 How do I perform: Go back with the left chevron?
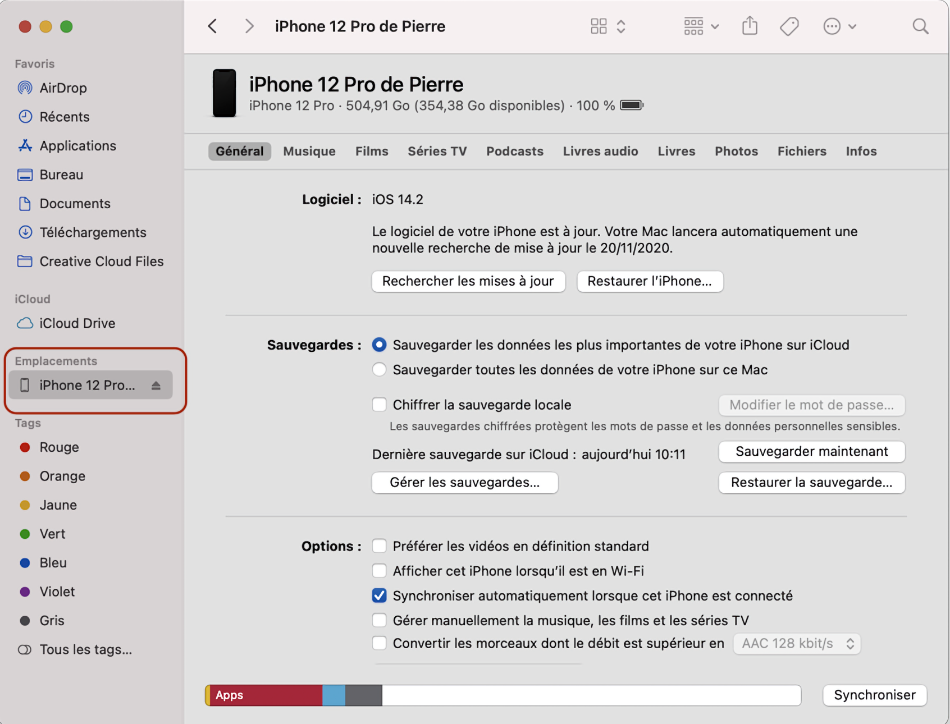pyautogui.click(x=212, y=26)
